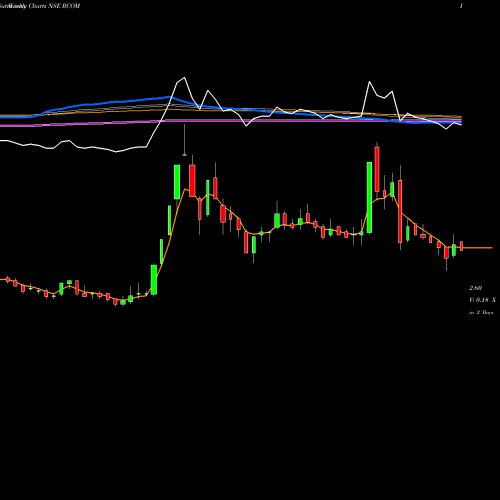
Task: Click the 'V: 0.18 X' volume label
Action: (x=482, y=300)
